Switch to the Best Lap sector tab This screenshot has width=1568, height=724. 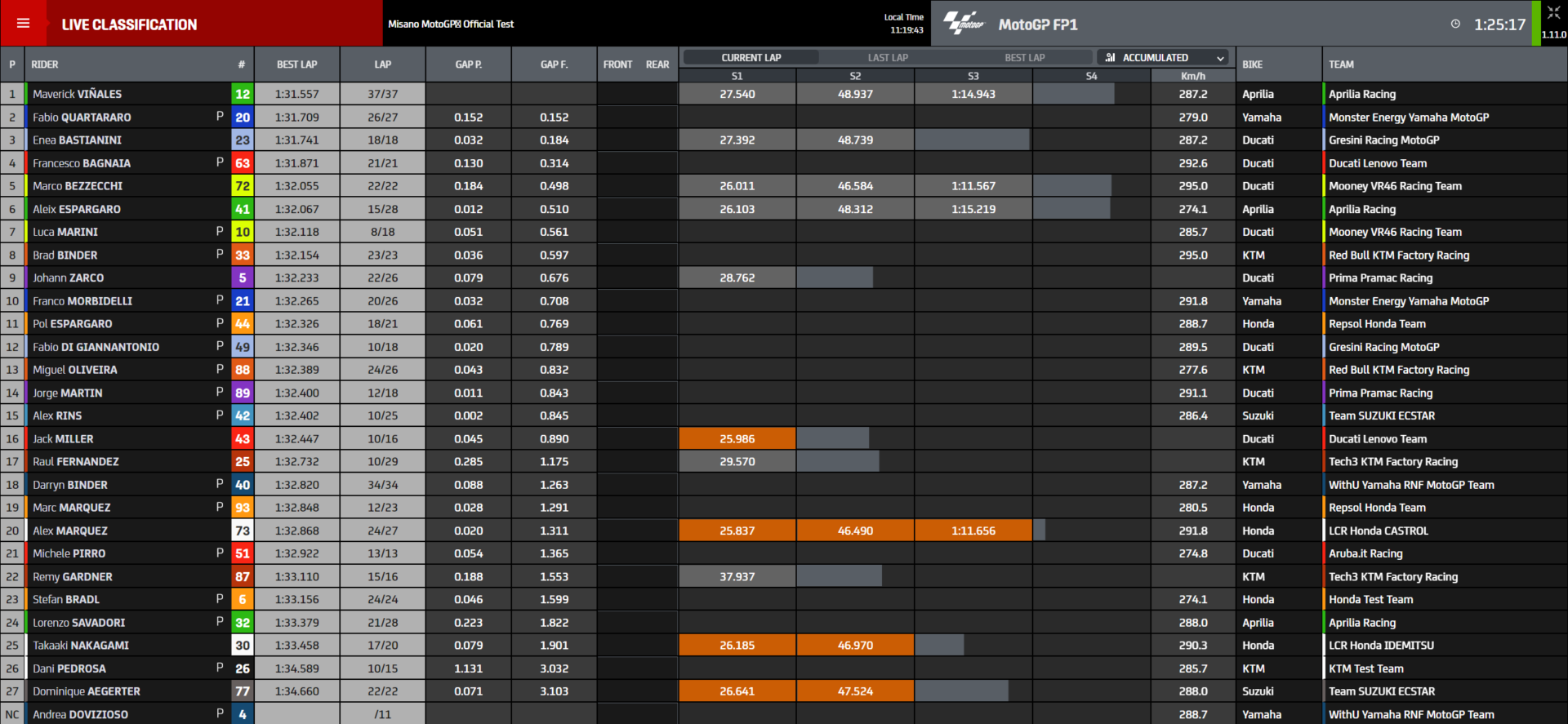pyautogui.click(x=1024, y=58)
